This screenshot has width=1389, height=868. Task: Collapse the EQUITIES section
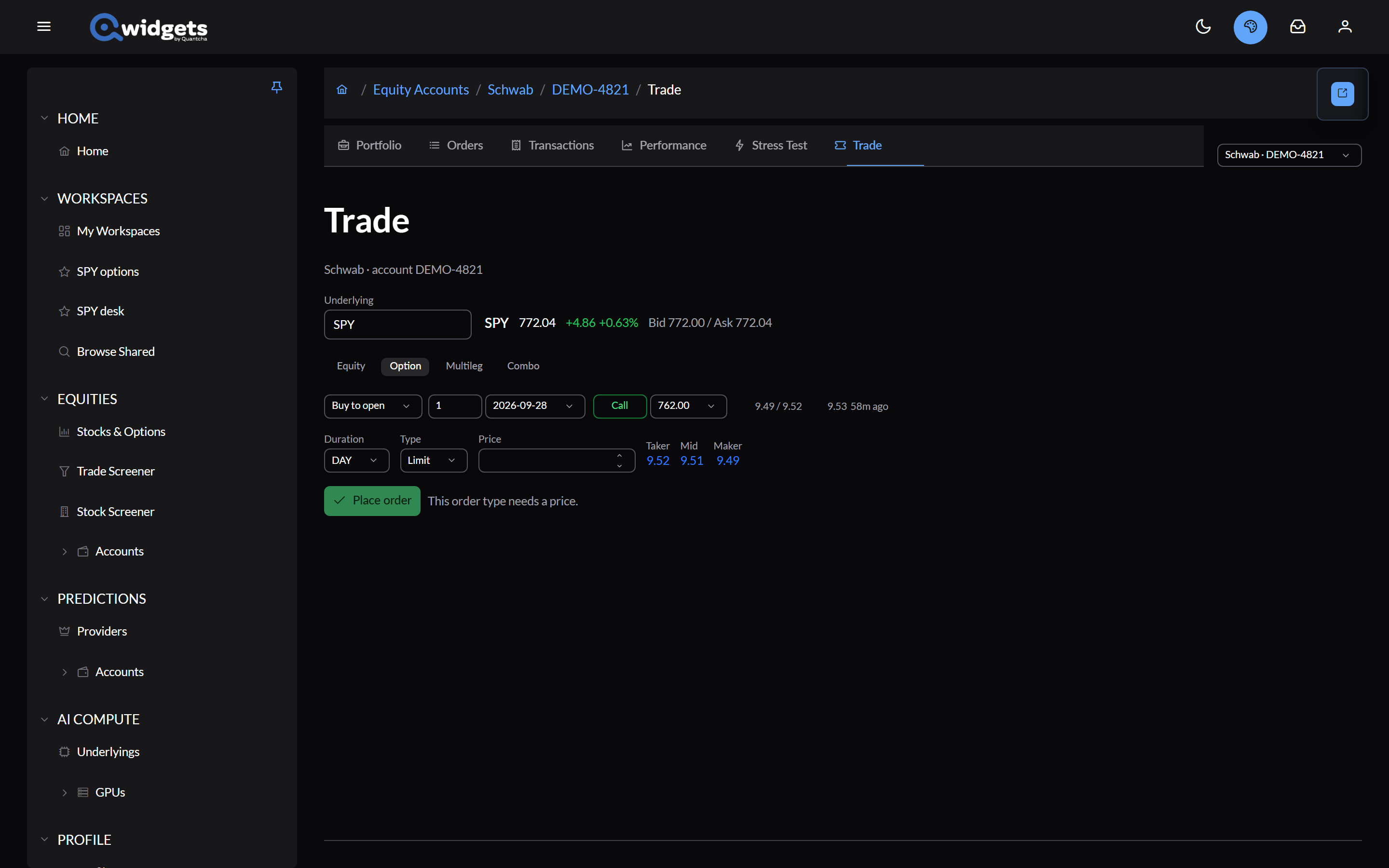pyautogui.click(x=44, y=399)
